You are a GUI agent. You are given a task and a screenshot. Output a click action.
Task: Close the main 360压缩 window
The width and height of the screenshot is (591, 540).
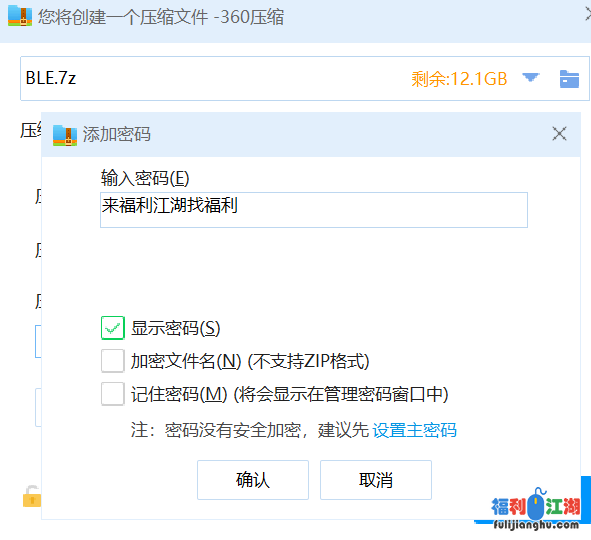point(588,15)
